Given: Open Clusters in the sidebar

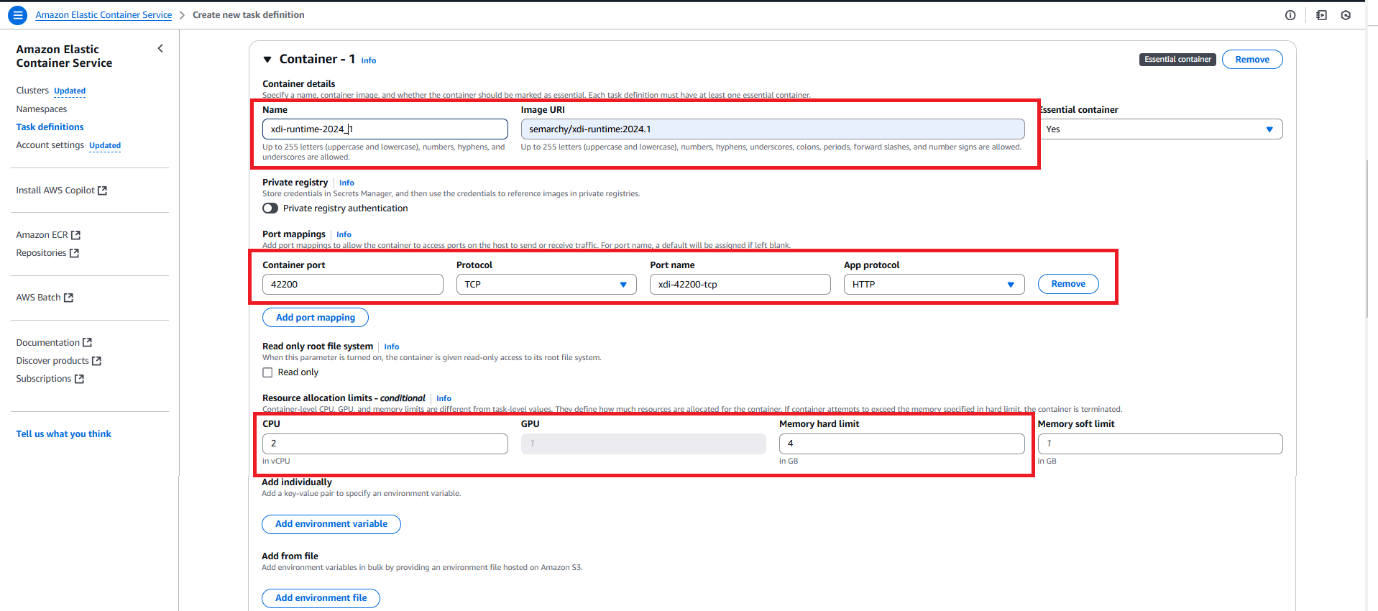Looking at the screenshot, I should coord(32,90).
